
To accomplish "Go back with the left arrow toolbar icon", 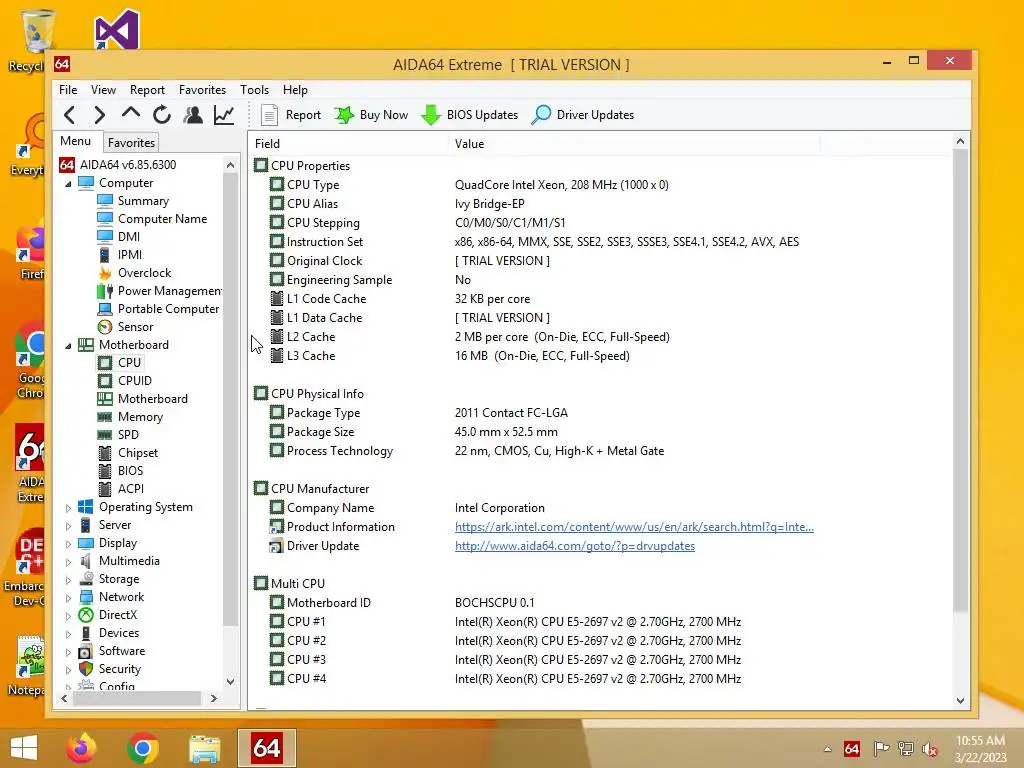I will tap(69, 115).
